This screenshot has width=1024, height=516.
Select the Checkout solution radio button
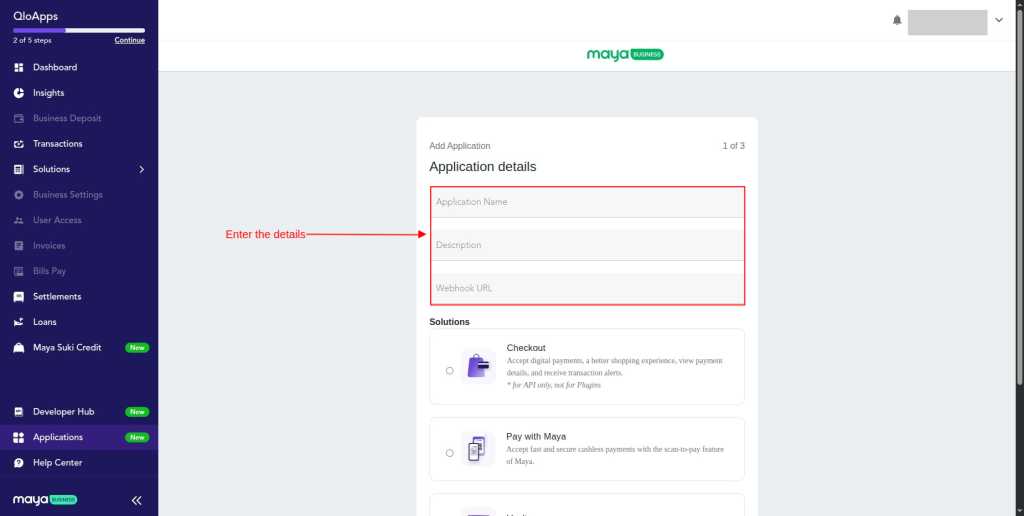[450, 370]
